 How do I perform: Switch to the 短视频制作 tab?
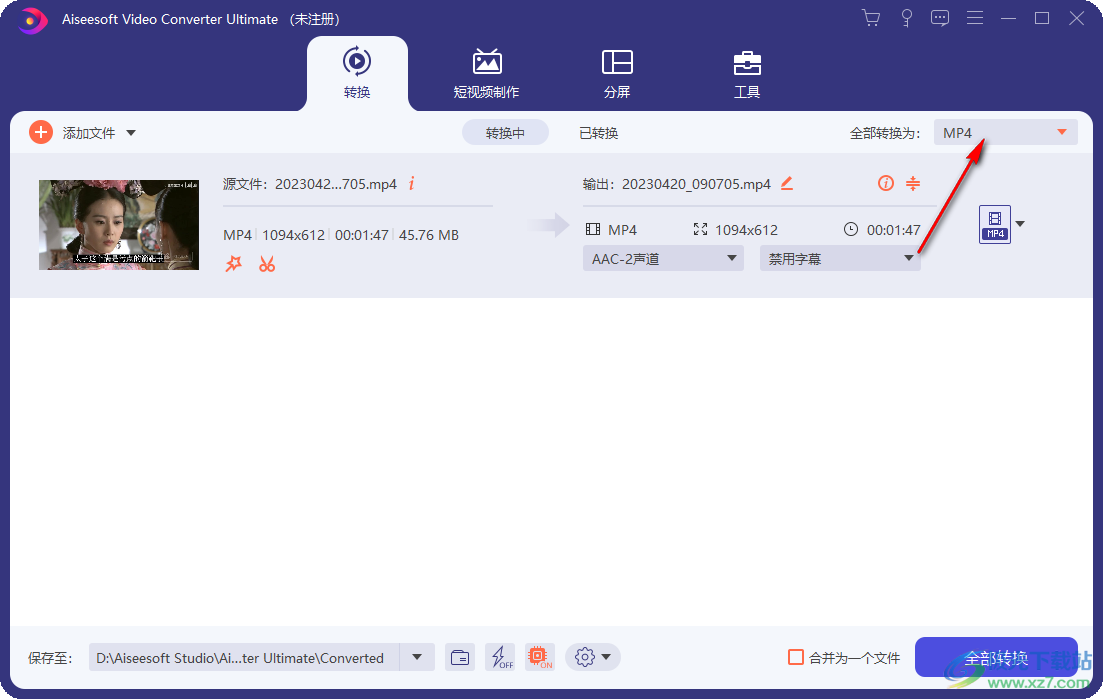click(486, 73)
